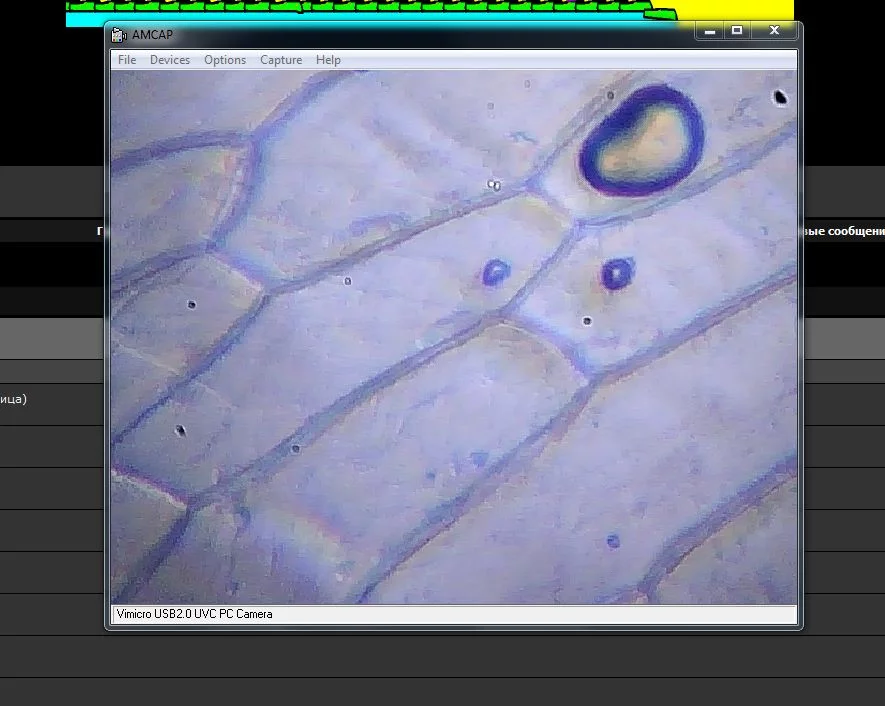Open the Devices menu

click(170, 60)
